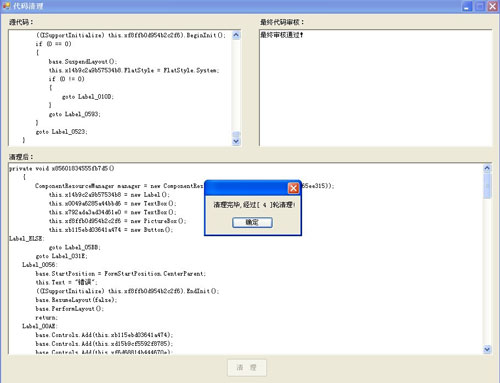Click 'goto Label_031E;' in cleaned code
This screenshot has width=500, height=383.
tap(62, 256)
